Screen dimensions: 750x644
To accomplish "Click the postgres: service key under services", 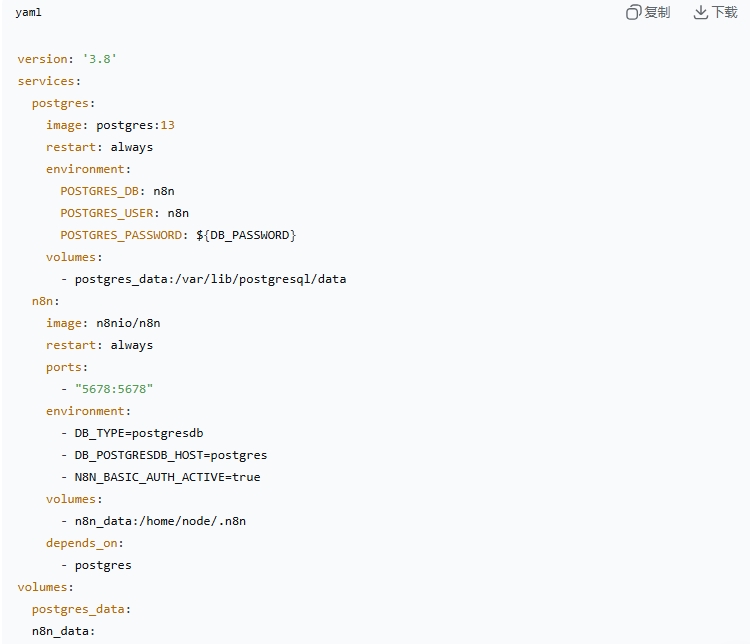I will tap(63, 103).
